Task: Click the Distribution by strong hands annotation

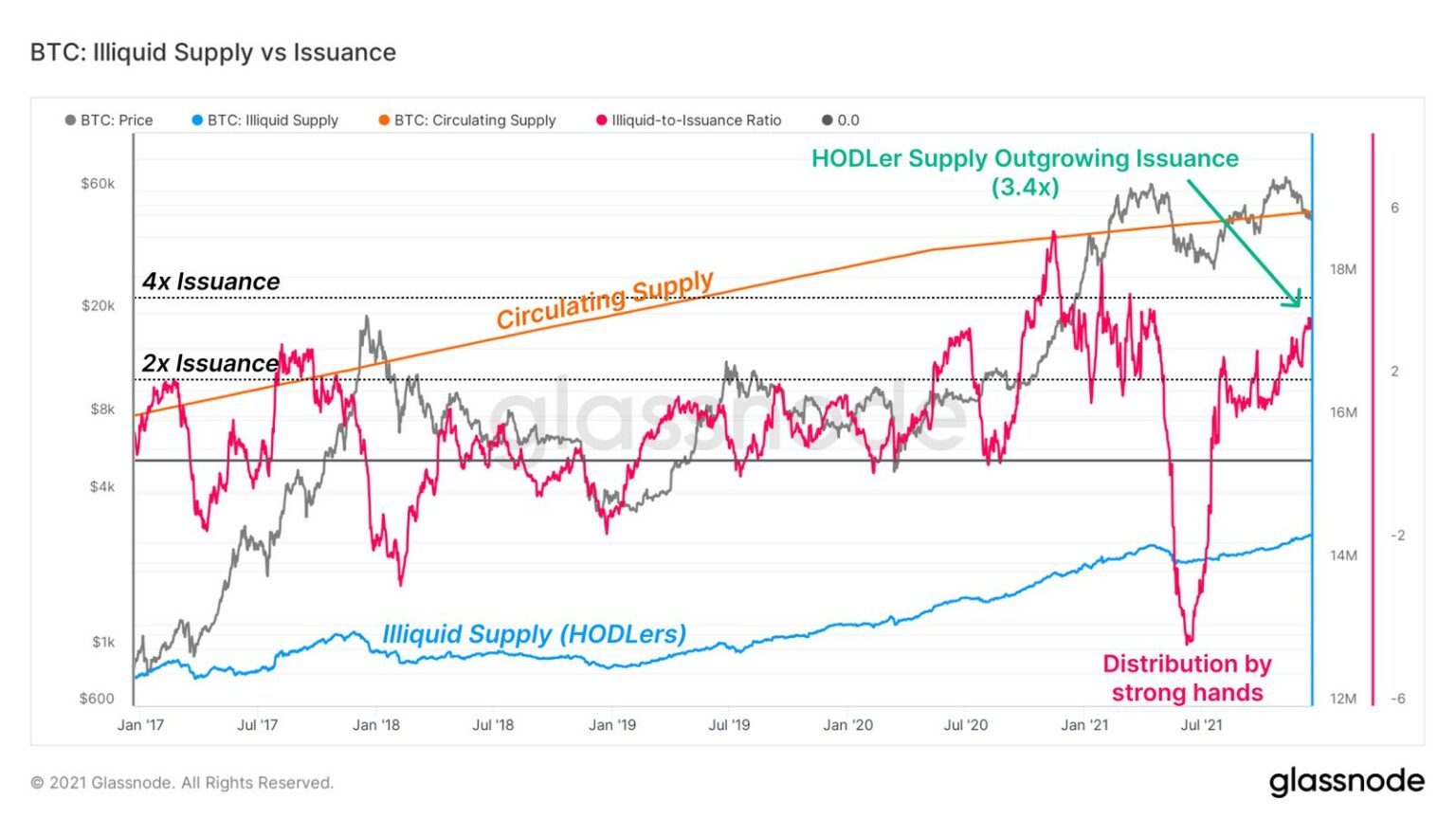Action: (1187, 678)
